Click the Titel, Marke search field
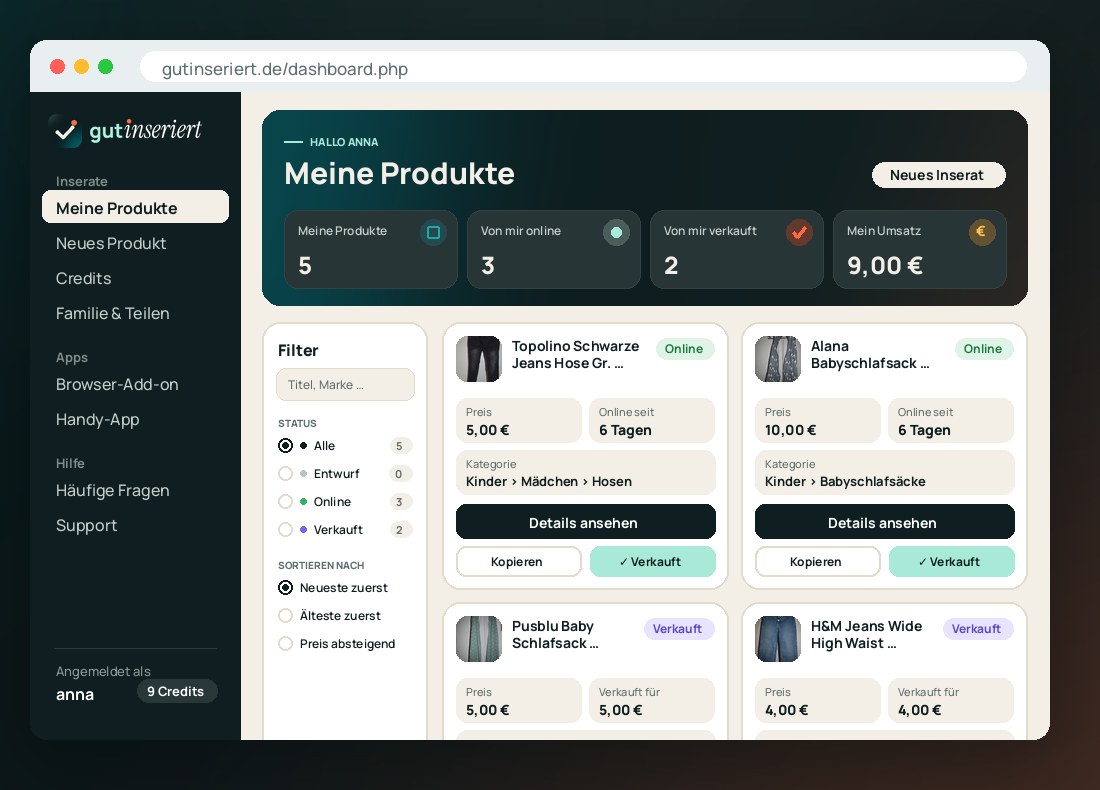This screenshot has height=790, width=1100. (345, 384)
